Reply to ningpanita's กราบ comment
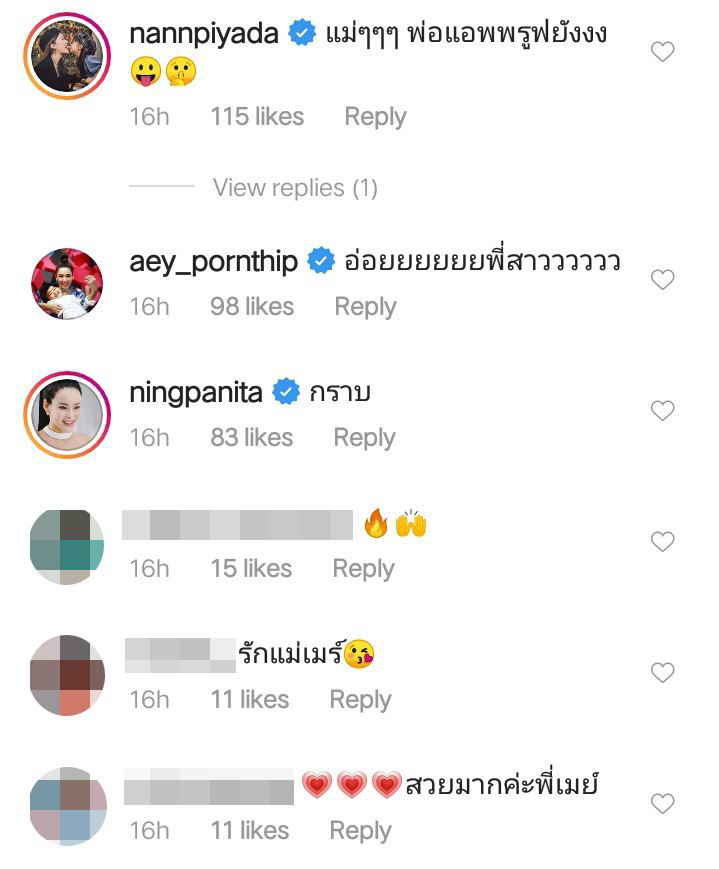This screenshot has height=869, width=719. pyautogui.click(x=364, y=438)
